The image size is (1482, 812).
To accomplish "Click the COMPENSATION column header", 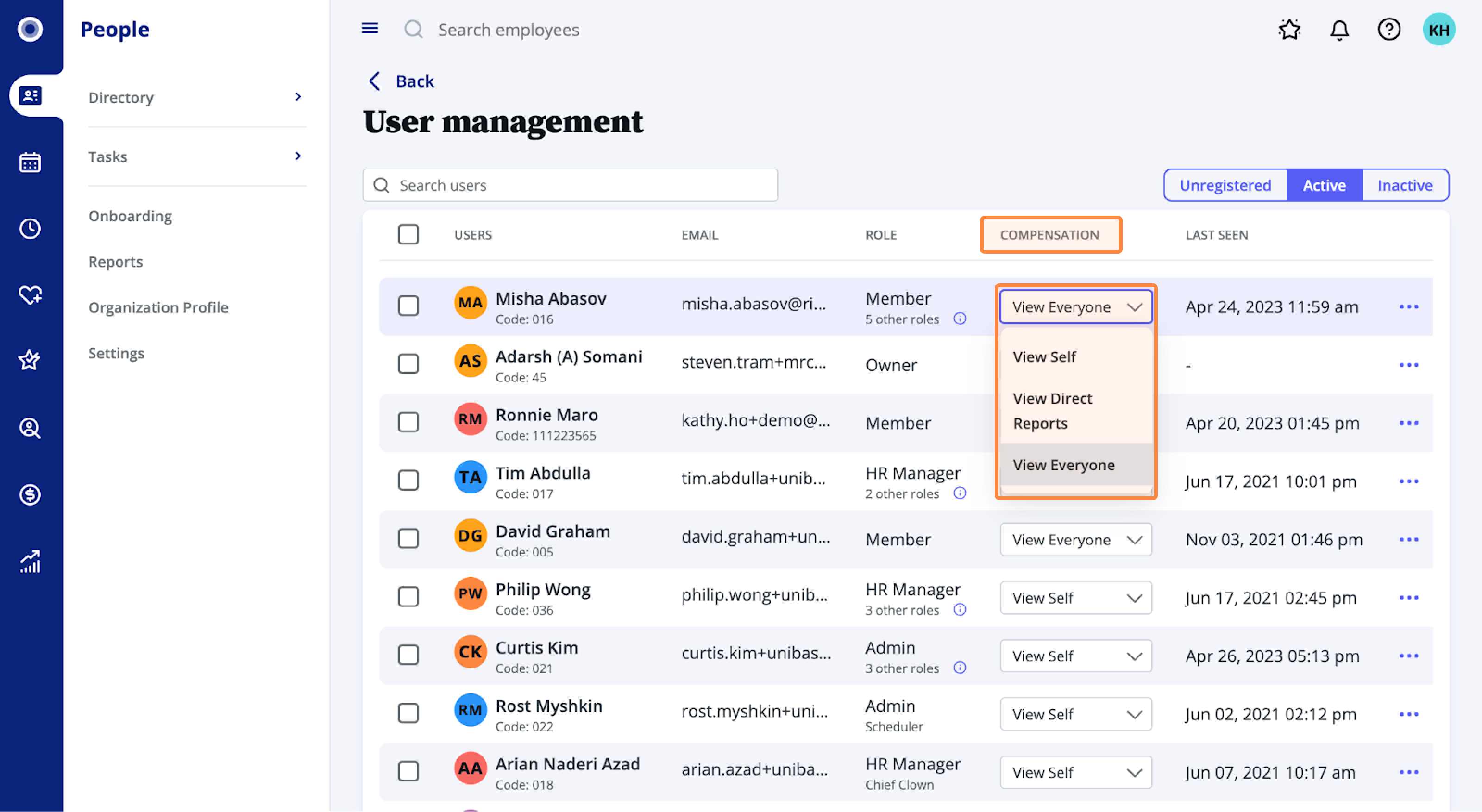I will [x=1049, y=235].
